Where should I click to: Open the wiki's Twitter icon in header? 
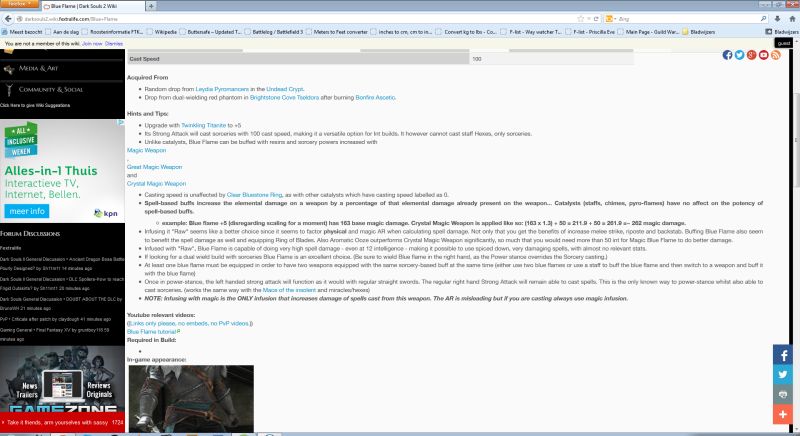(739, 55)
